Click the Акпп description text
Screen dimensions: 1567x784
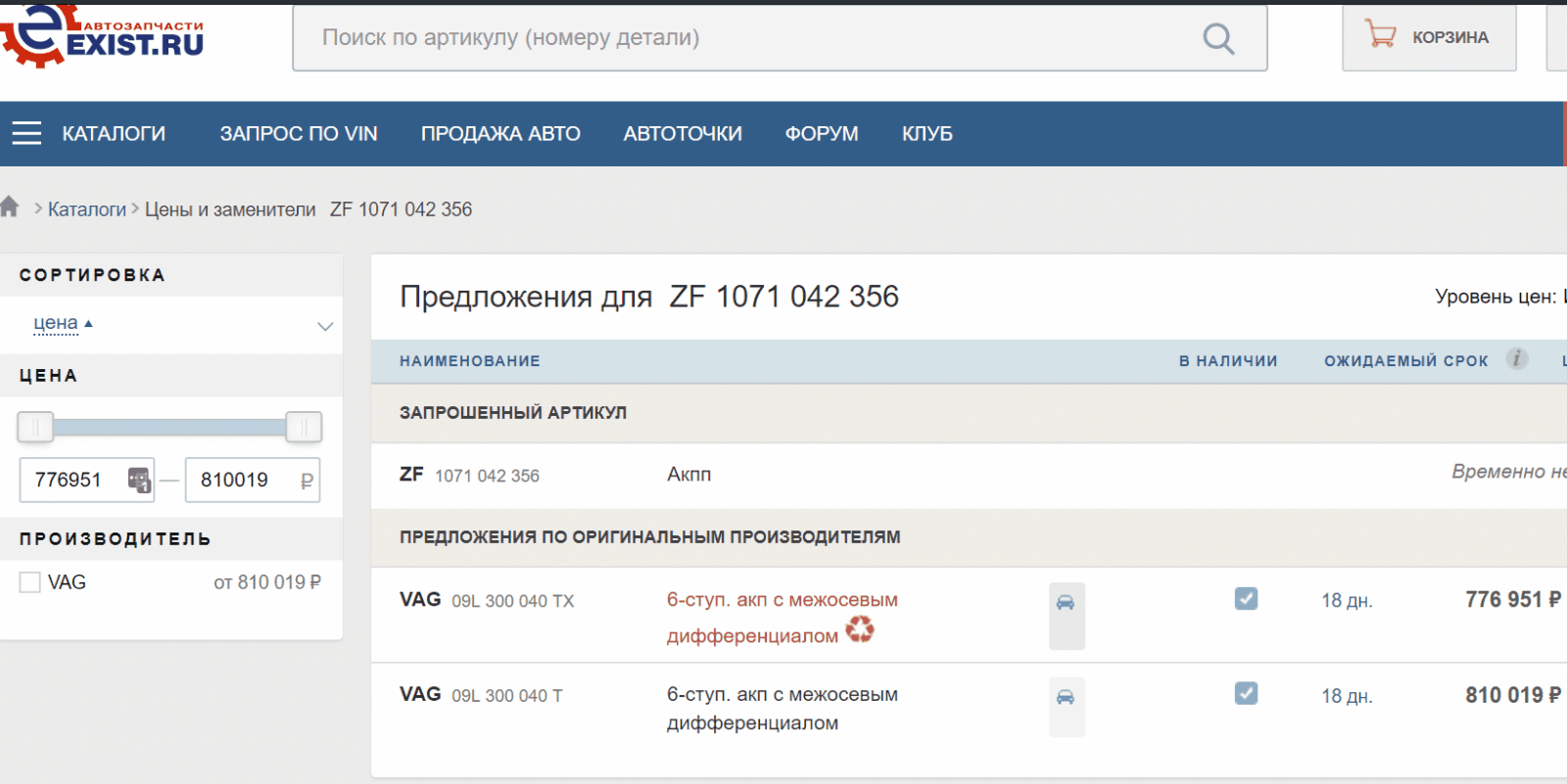(689, 475)
